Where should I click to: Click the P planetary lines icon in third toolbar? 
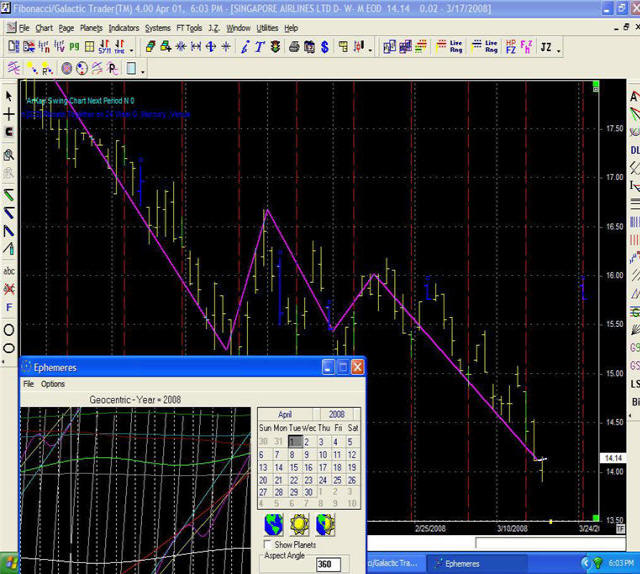pyautogui.click(x=113, y=69)
